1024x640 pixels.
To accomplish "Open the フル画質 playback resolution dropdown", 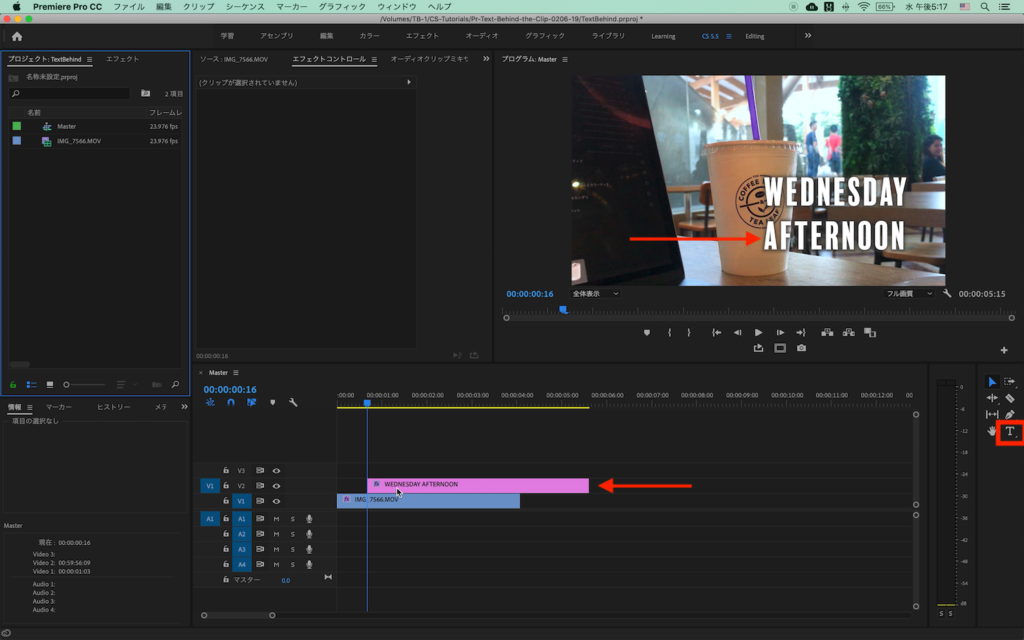I will pos(908,294).
